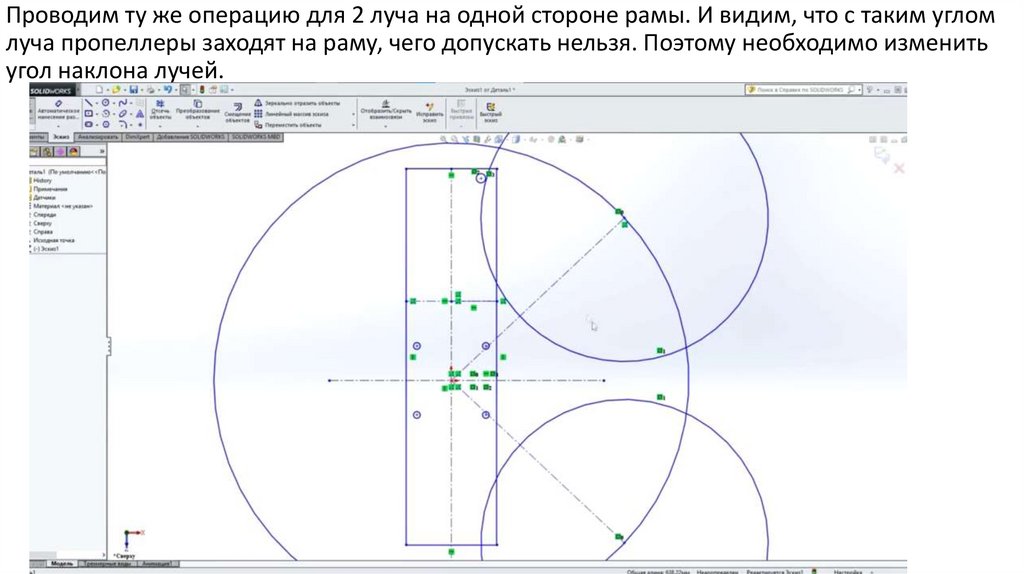1024x574 pixels.
Task: Select the Справа plane in tree
Action: point(43,231)
